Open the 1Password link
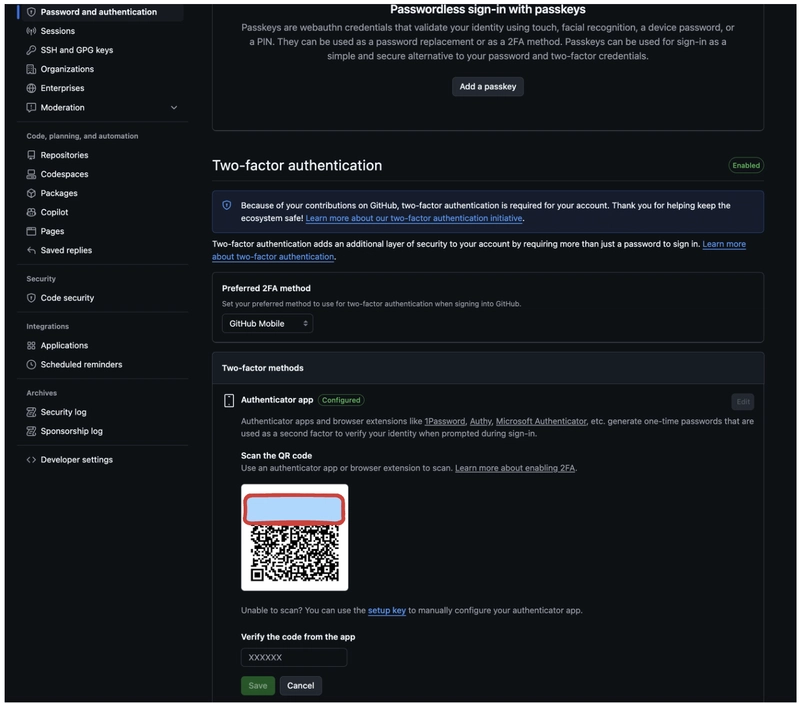The width and height of the screenshot is (800, 703). 445,421
